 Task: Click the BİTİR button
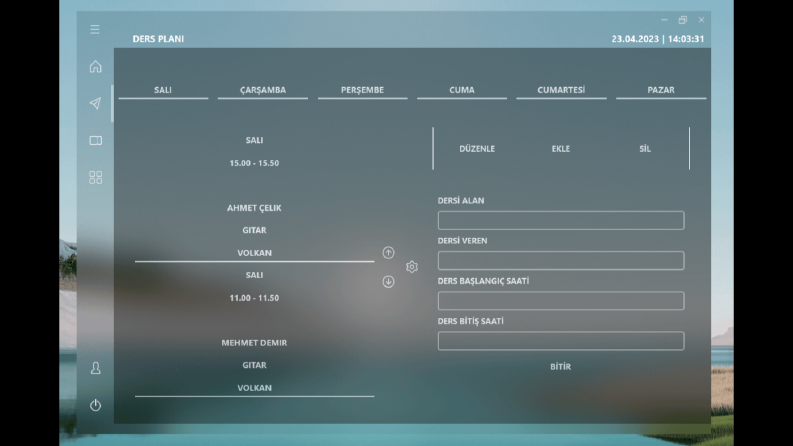click(560, 367)
